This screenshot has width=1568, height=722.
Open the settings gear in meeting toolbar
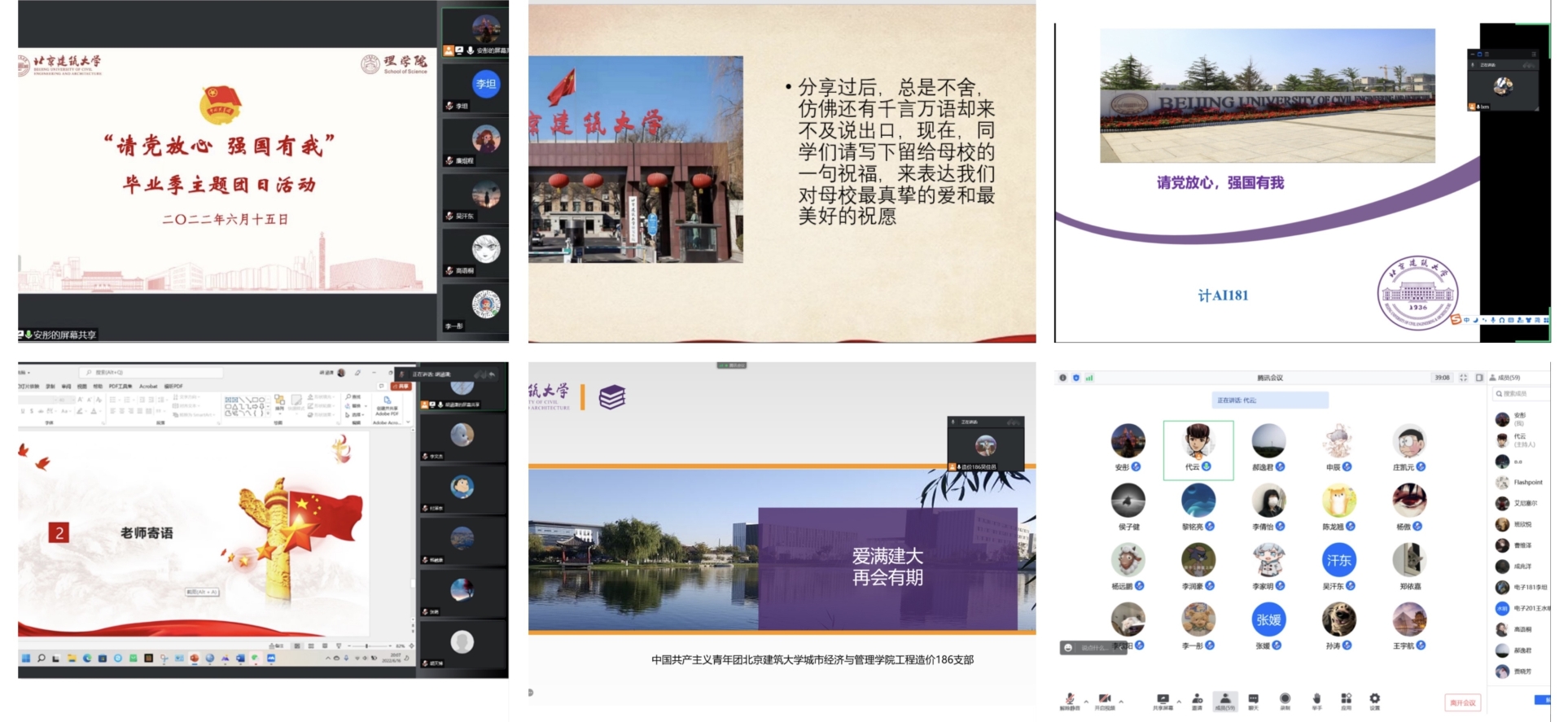click(1375, 699)
